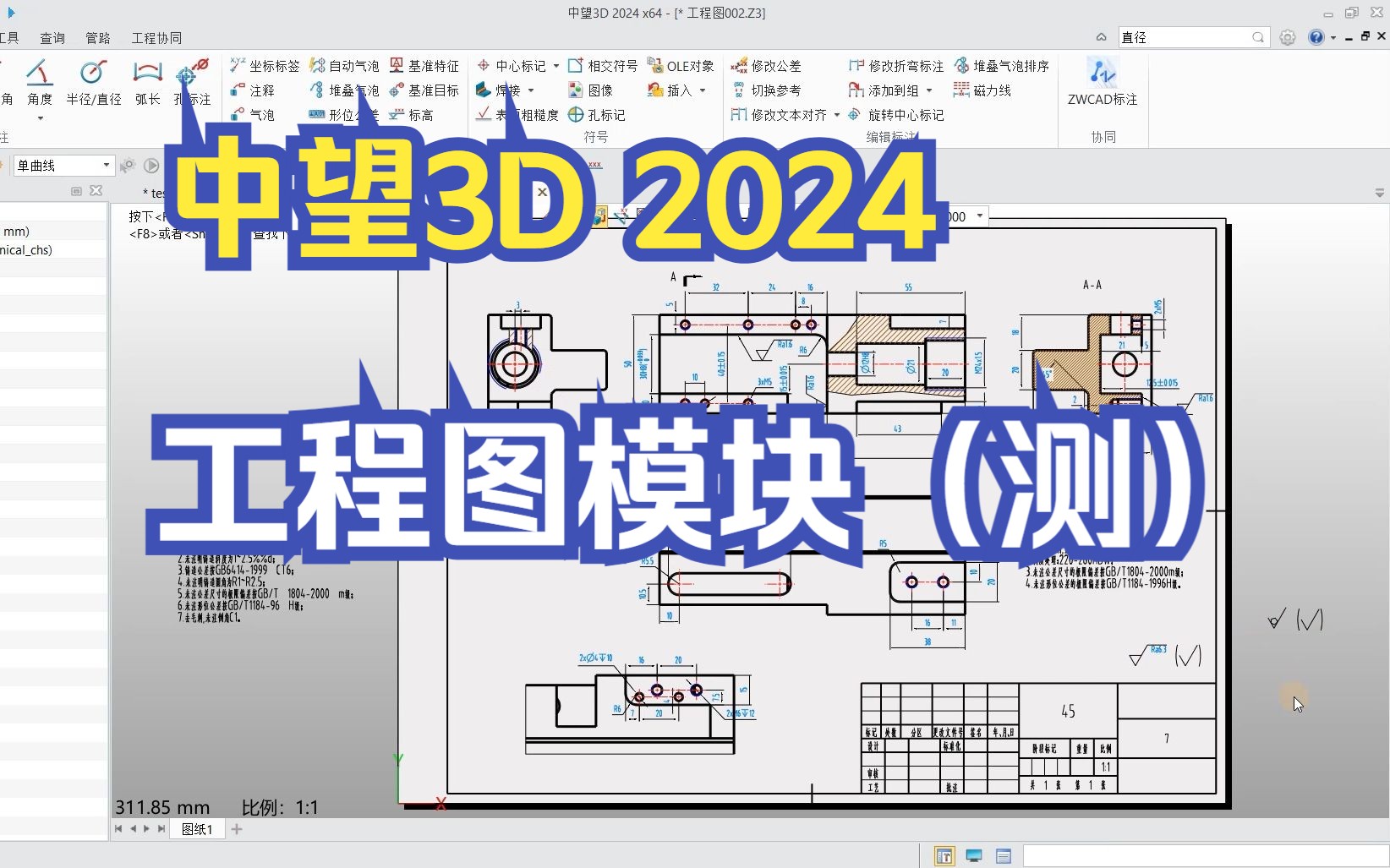1390x868 pixels.
Task: Float the left manager panel
Action: 76,191
